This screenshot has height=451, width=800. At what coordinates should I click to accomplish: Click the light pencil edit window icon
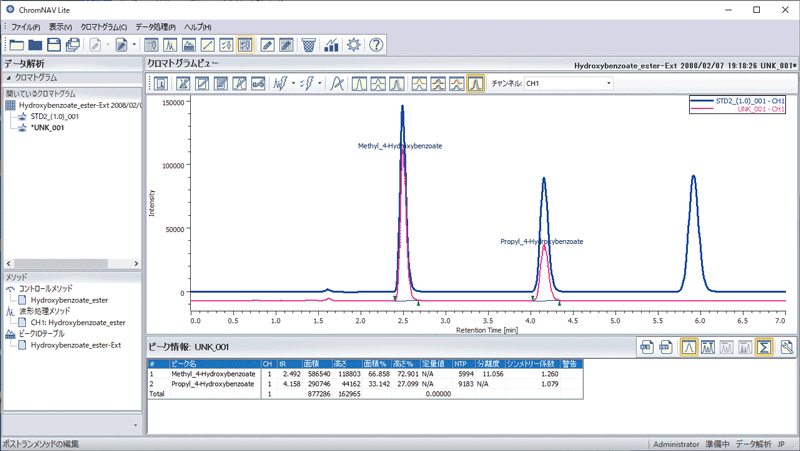point(267,45)
